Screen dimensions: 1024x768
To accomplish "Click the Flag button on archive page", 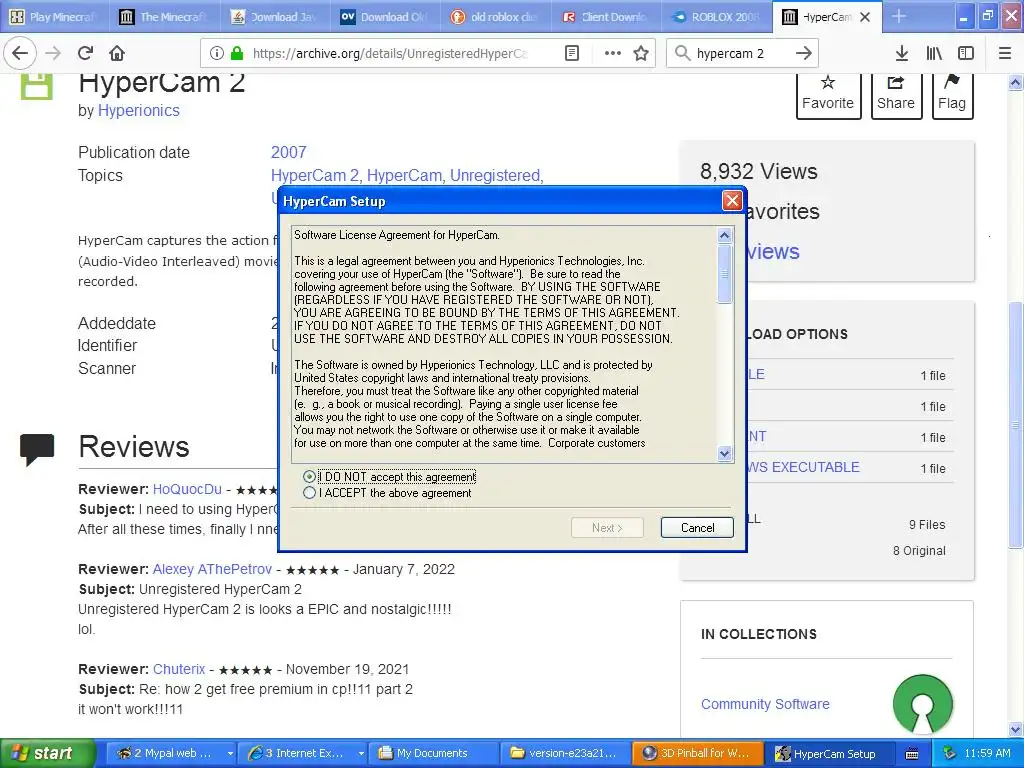I will [x=952, y=95].
